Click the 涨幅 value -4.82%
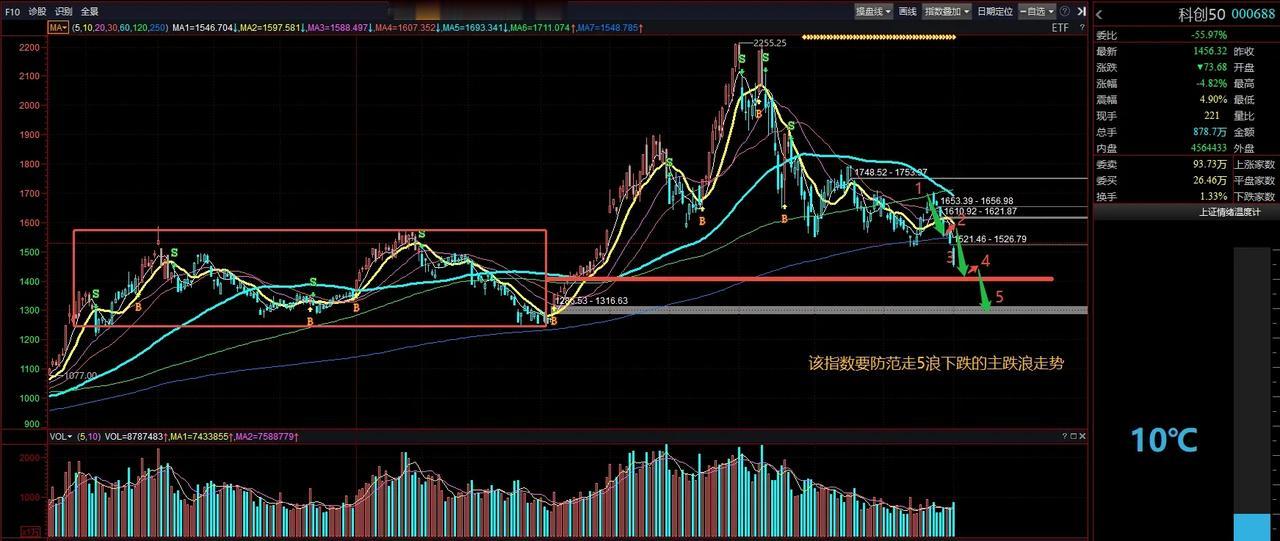 point(1211,83)
